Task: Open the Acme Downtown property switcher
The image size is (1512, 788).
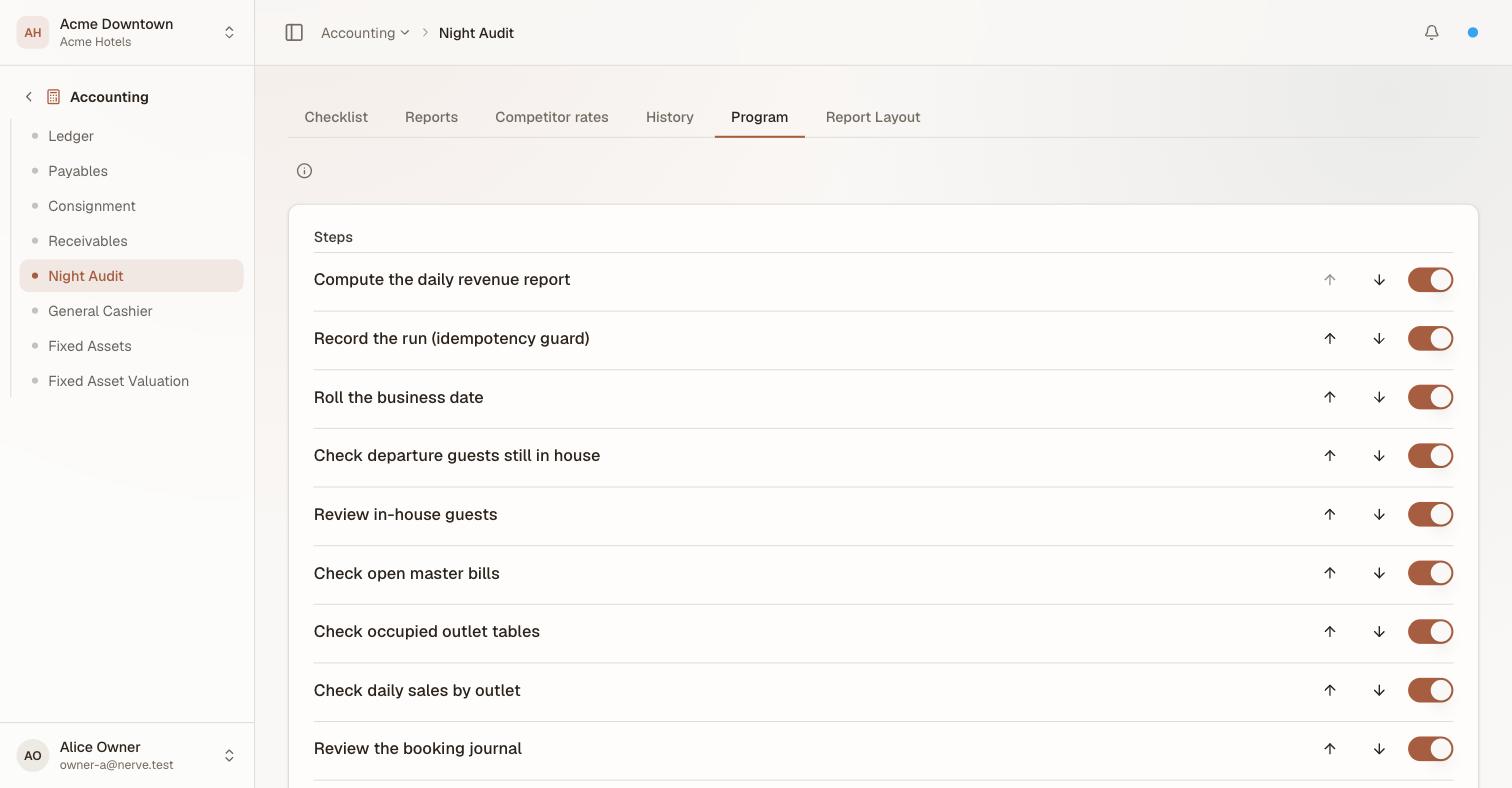Action: pyautogui.click(x=127, y=33)
